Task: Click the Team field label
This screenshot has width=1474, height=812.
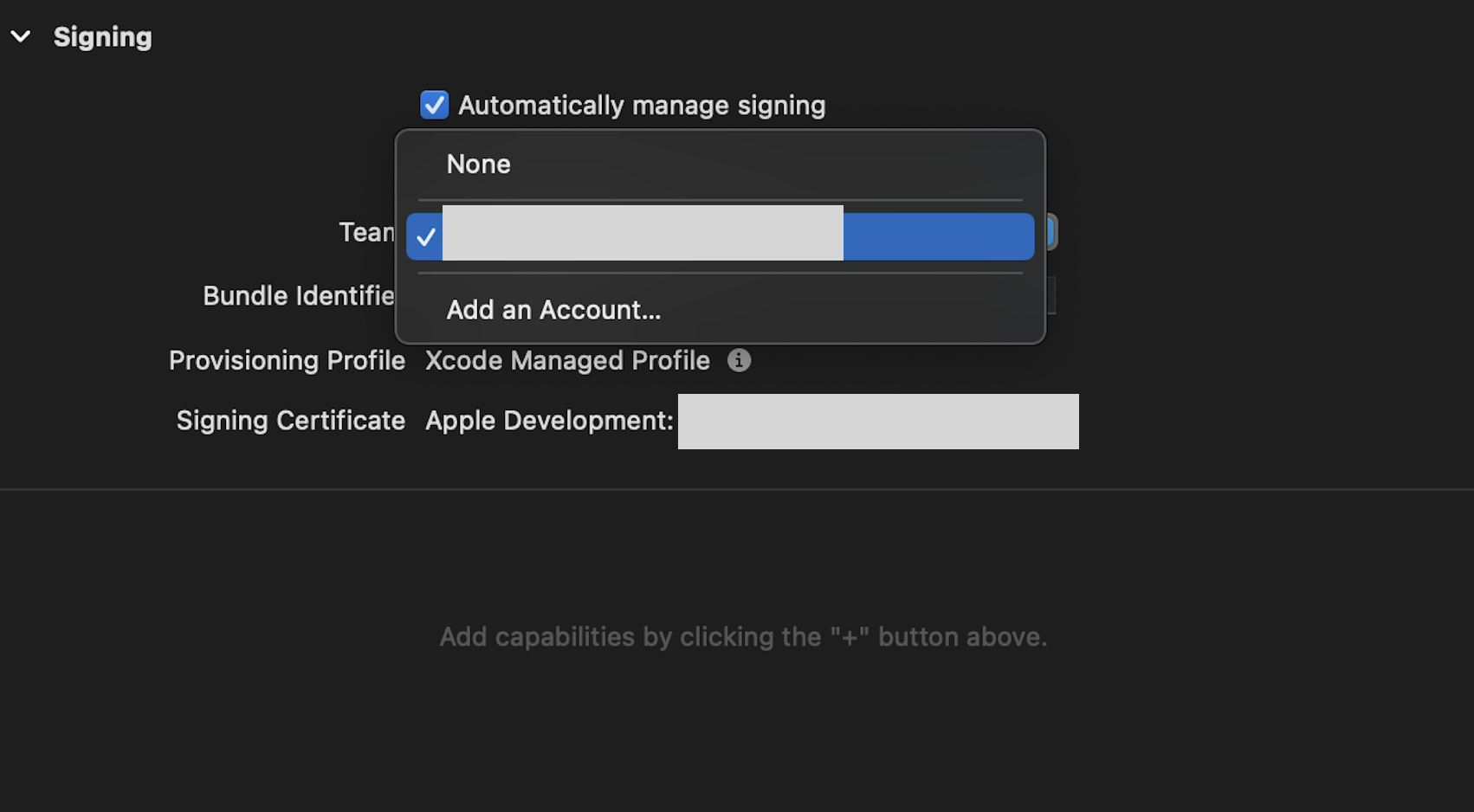Action: (365, 232)
